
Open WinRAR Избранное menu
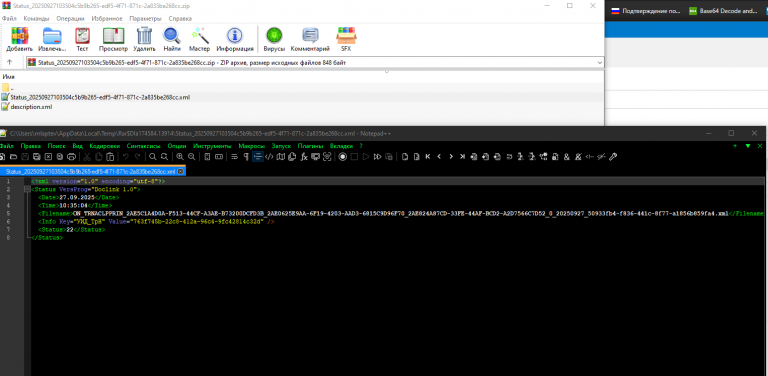[107, 19]
